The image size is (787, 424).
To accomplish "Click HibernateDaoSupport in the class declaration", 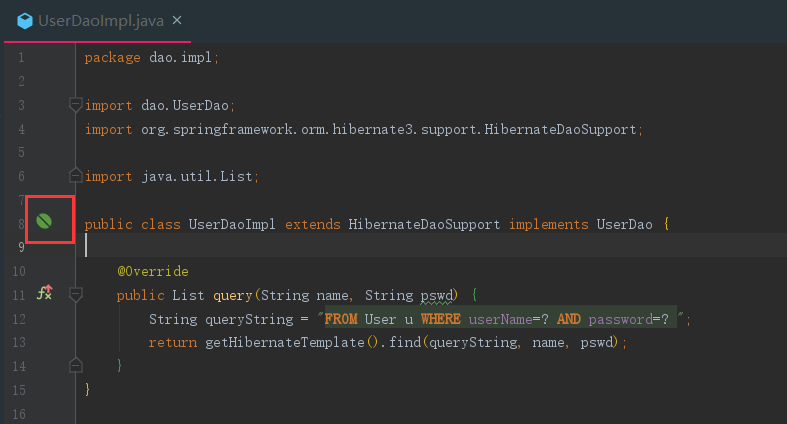I will click(424, 224).
